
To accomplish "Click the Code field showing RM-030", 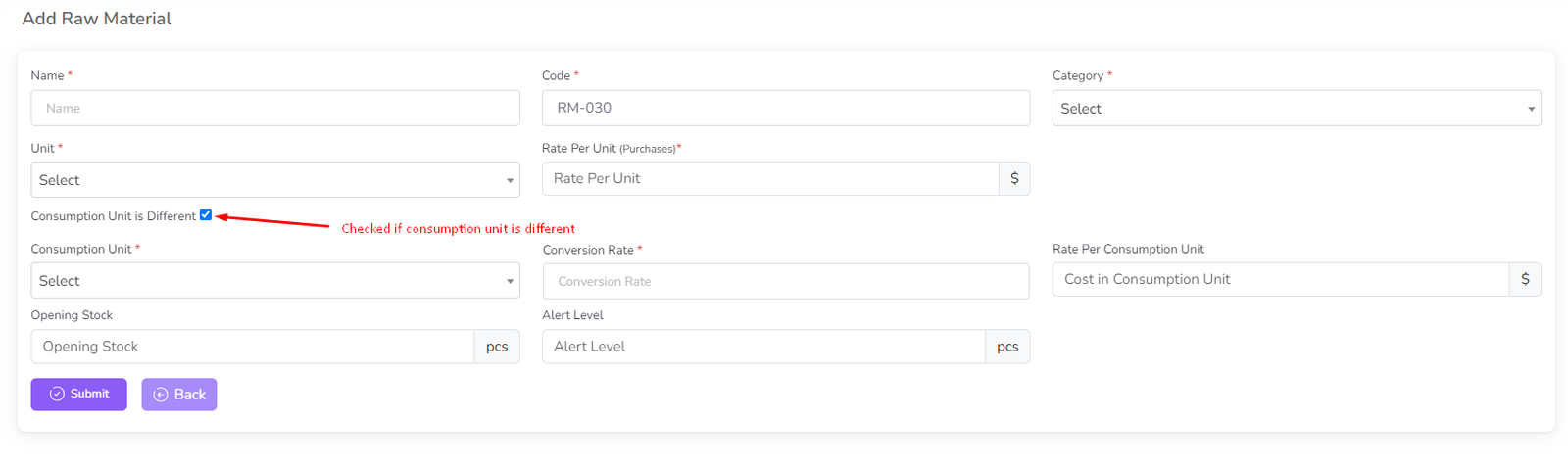I will pos(785,109).
